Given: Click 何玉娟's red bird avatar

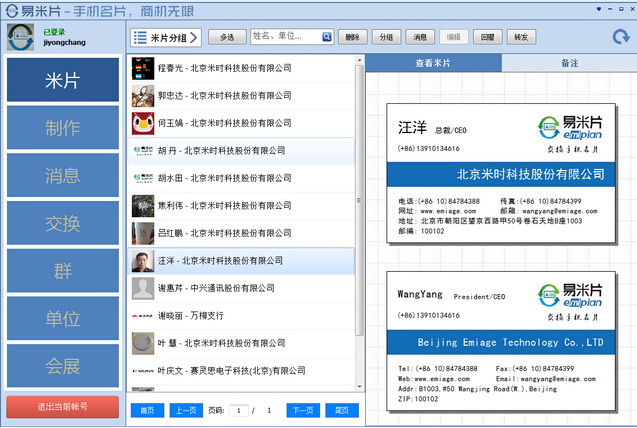Looking at the screenshot, I should pos(143,123).
